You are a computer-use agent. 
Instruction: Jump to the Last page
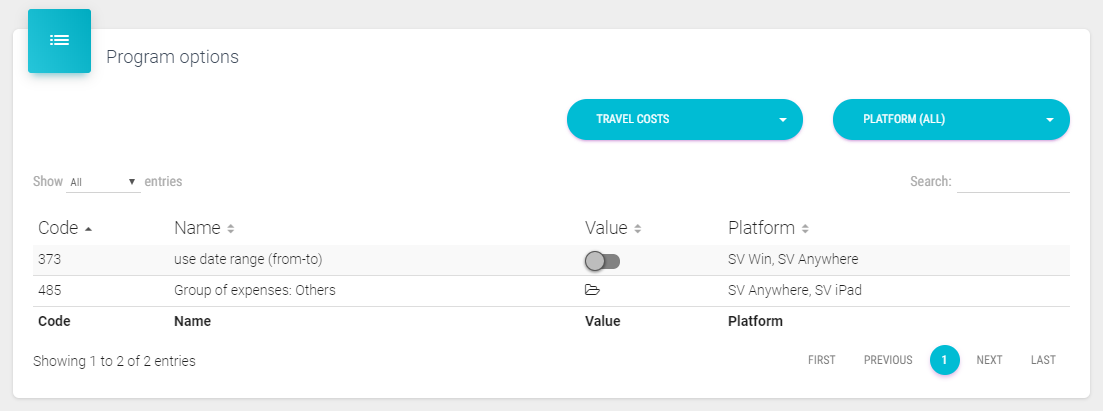[x=1043, y=360]
